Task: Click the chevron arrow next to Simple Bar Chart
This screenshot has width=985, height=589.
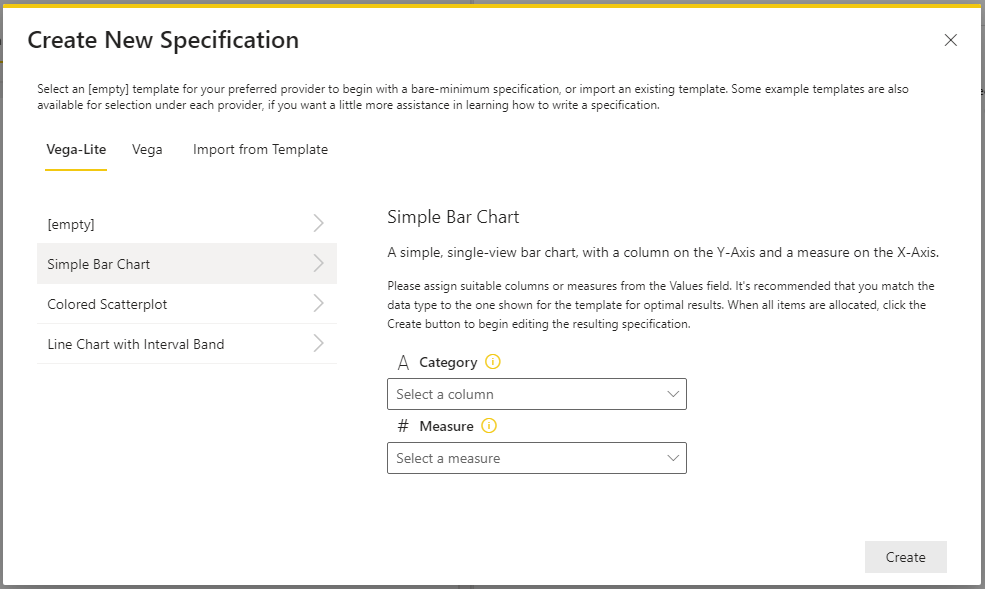Action: [x=318, y=264]
